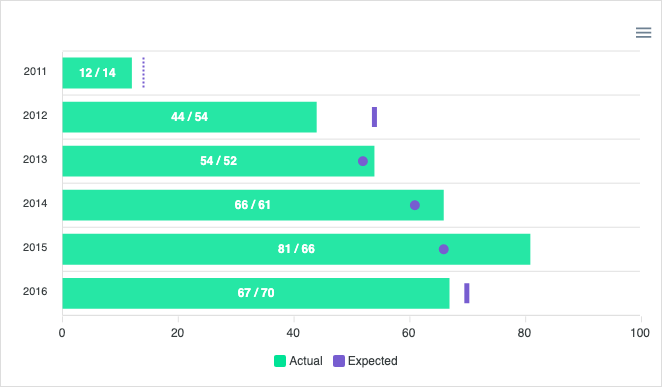Image resolution: width=662 pixels, height=387 pixels.
Task: Toggle the Expected series legend item
Action: [x=366, y=361]
